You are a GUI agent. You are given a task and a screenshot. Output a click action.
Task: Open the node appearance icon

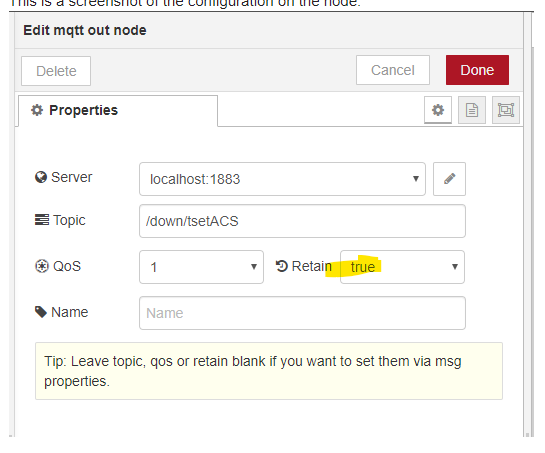pos(506,110)
